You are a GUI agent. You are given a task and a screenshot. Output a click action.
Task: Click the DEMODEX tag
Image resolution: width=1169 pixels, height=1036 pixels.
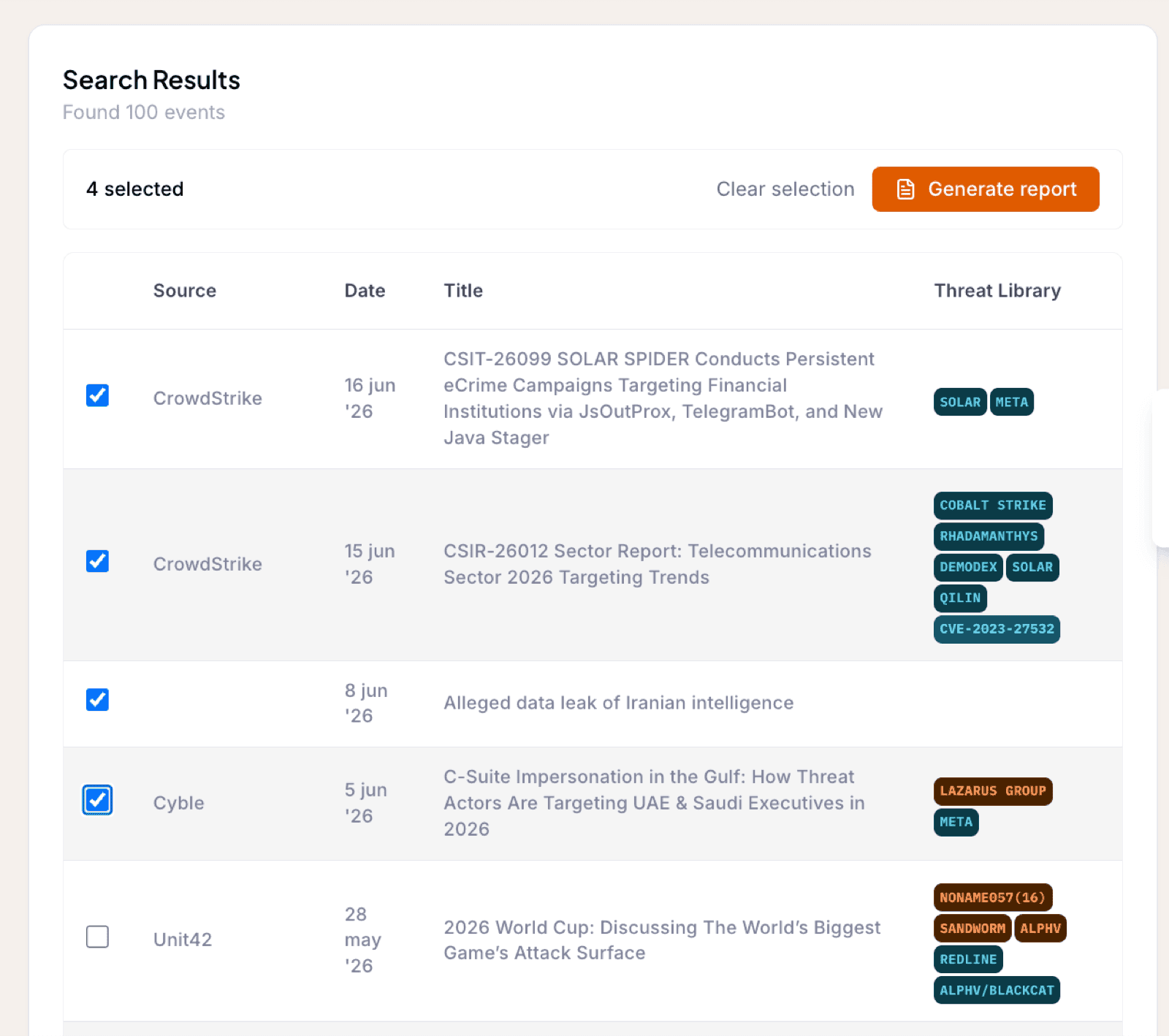(968, 567)
